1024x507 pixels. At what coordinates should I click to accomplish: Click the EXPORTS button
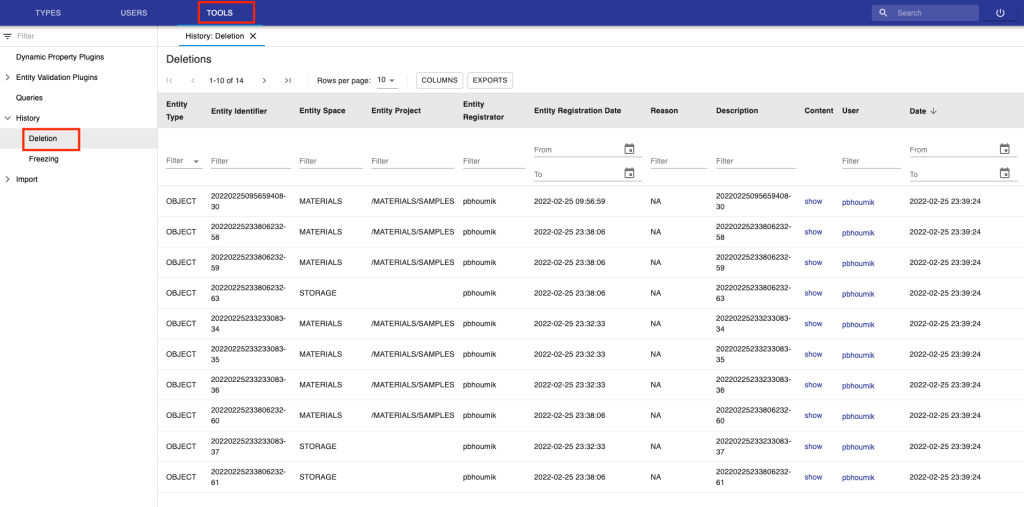point(490,80)
